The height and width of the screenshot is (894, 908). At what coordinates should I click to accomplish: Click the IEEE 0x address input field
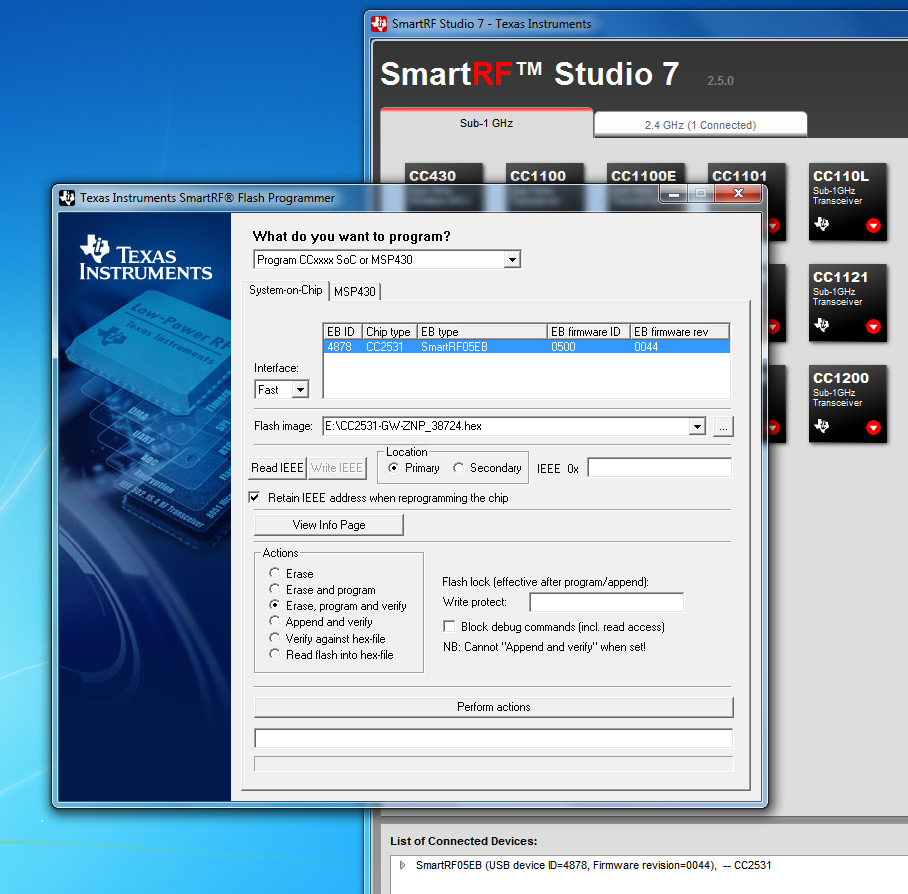coord(660,468)
